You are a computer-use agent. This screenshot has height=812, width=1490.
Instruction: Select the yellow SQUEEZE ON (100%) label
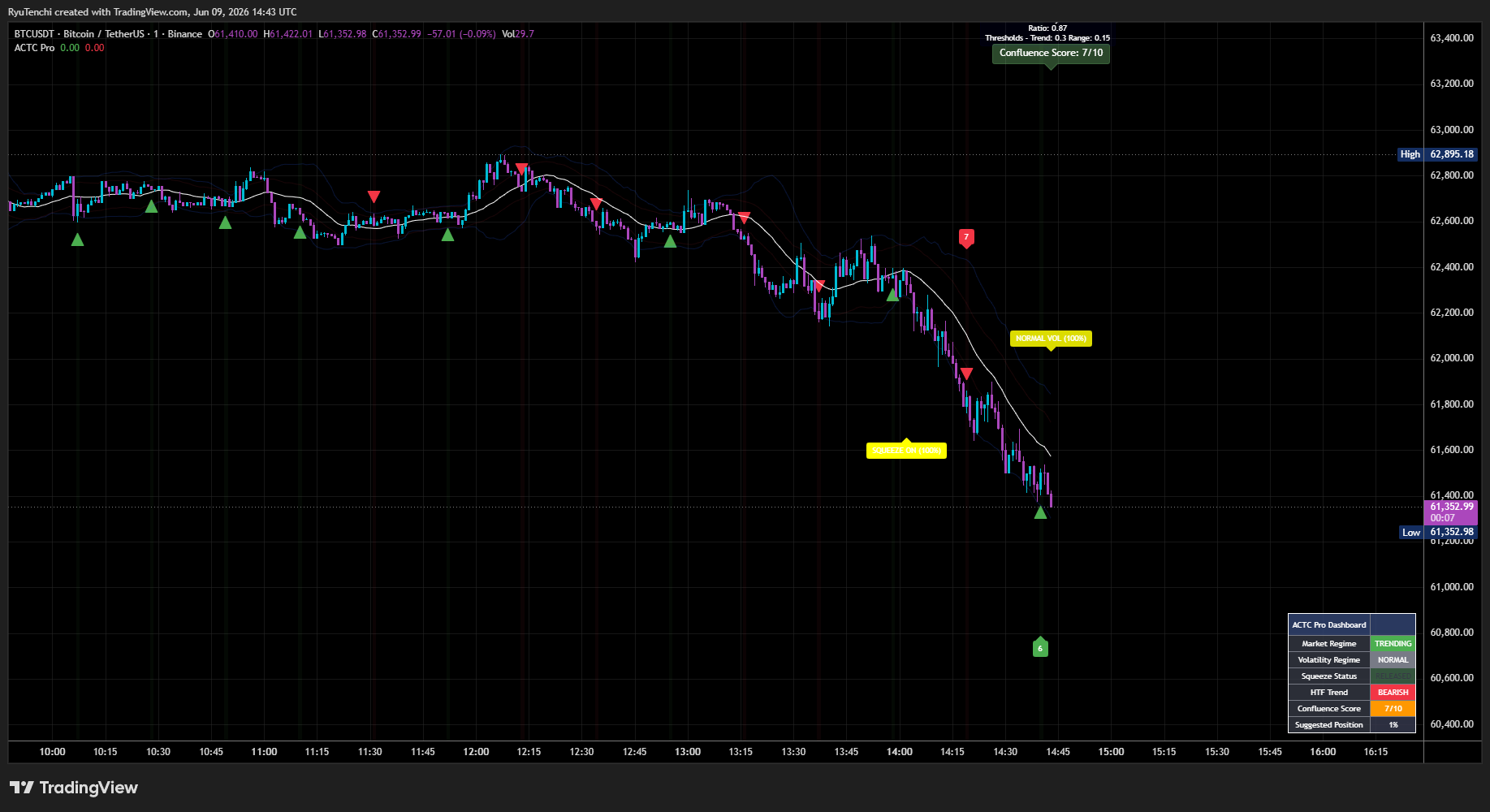click(x=906, y=450)
